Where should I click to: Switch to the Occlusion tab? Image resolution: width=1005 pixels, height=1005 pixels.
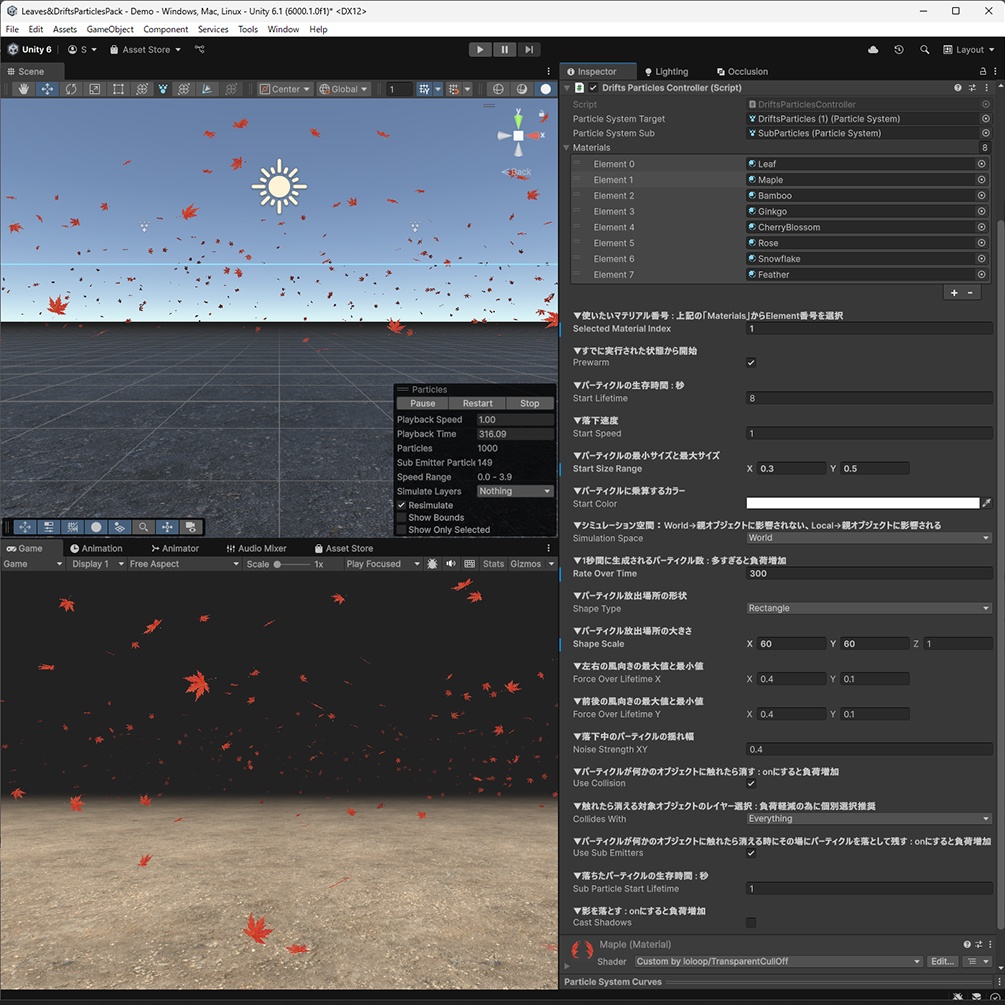click(742, 72)
